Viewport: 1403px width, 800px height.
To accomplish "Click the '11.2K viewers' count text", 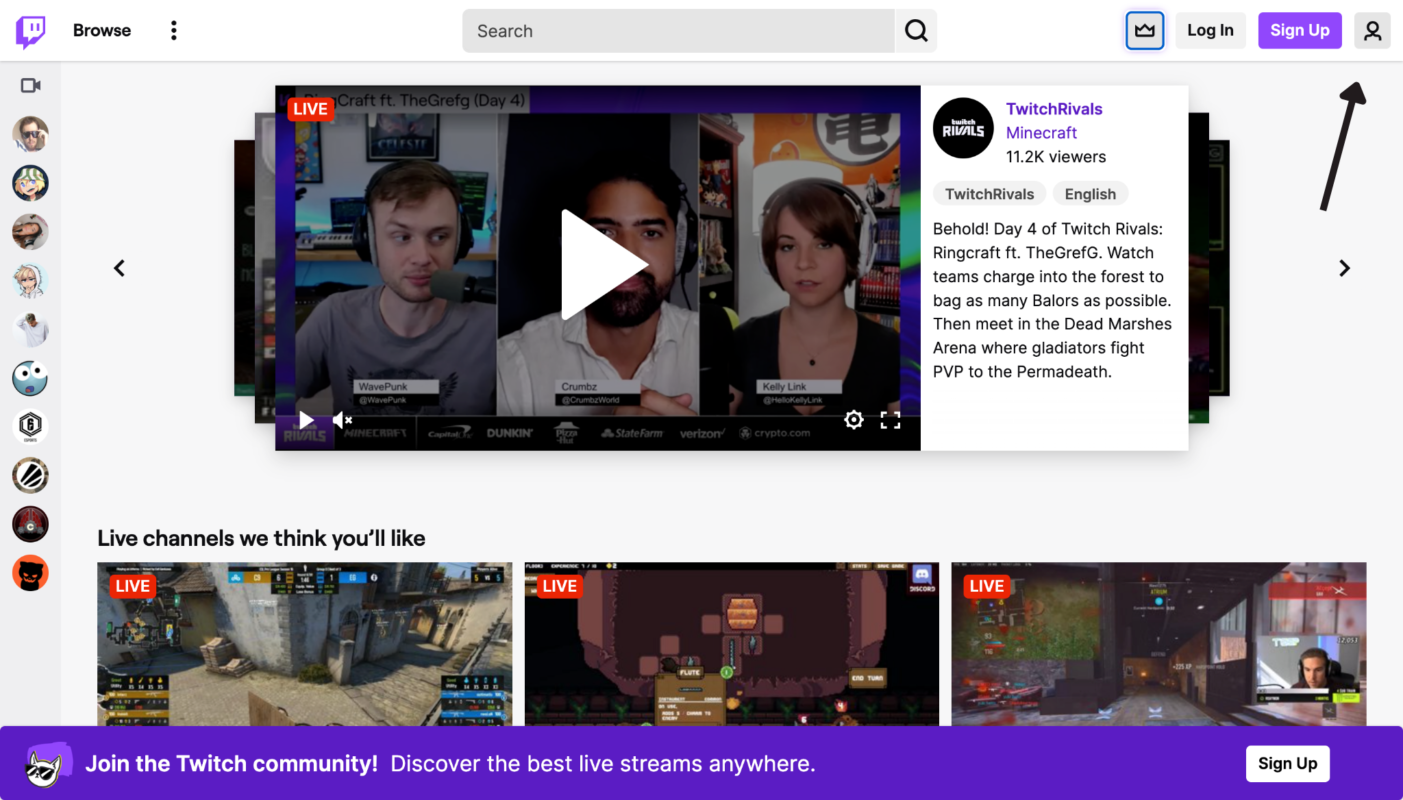I will point(1056,157).
